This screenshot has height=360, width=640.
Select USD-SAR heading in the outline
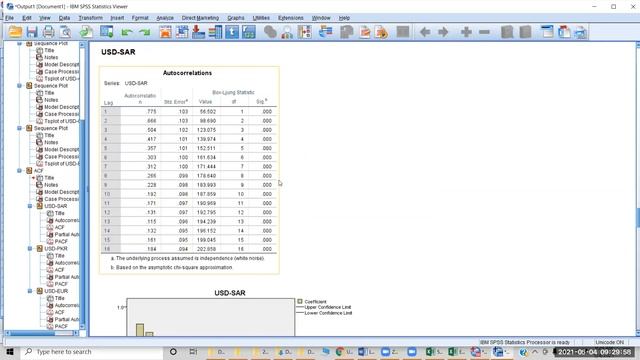[x=56, y=206]
